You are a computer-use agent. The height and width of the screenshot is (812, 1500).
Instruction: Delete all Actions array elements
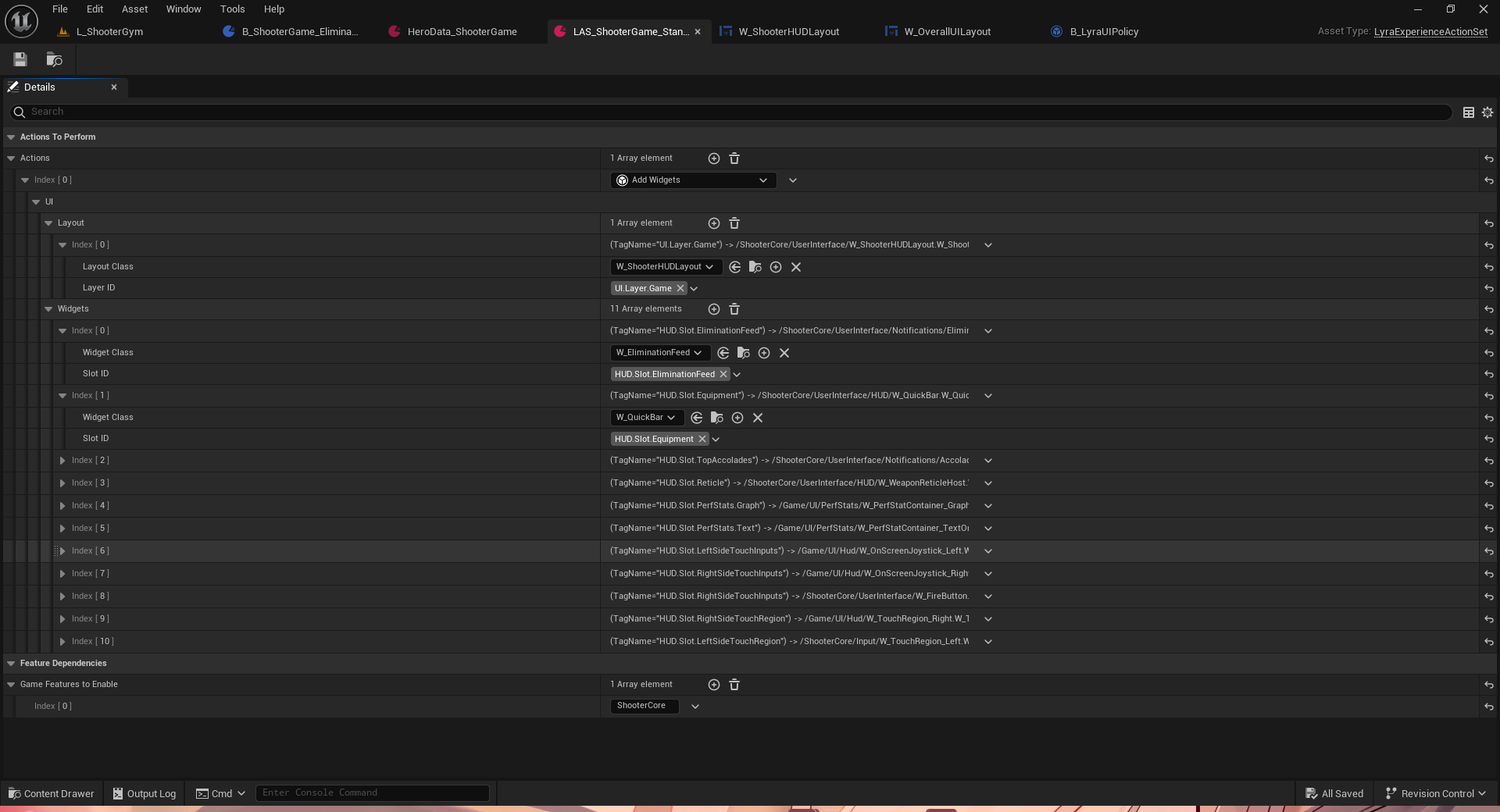coord(734,158)
